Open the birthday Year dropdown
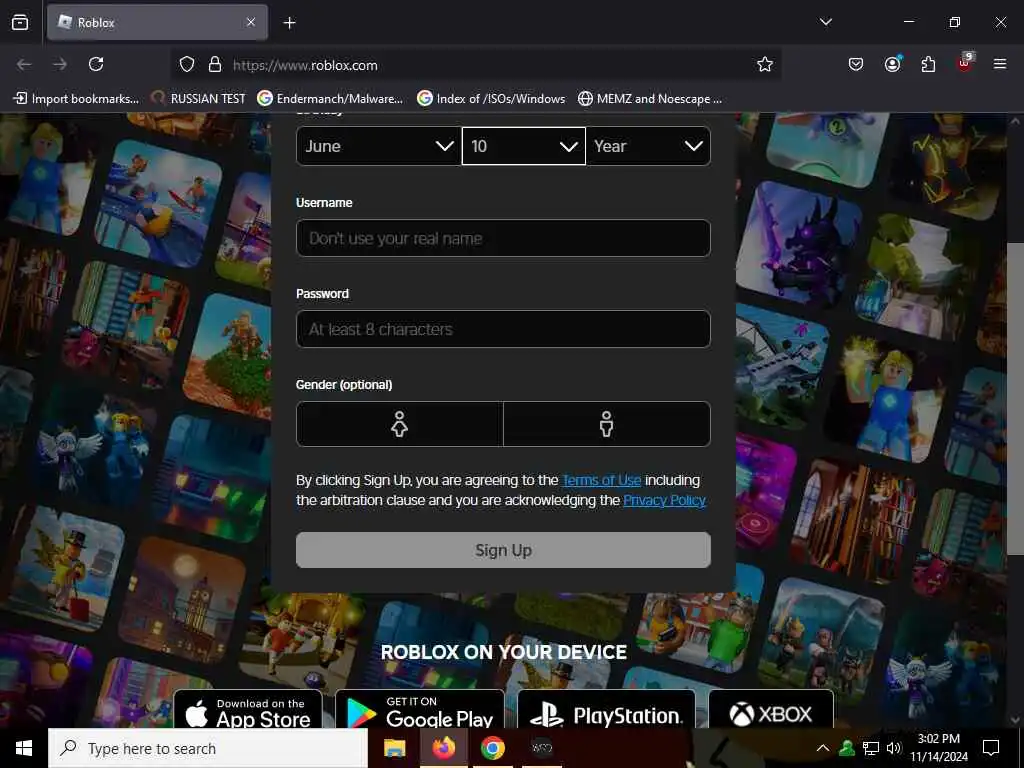The height and width of the screenshot is (768, 1024). pyautogui.click(x=648, y=146)
